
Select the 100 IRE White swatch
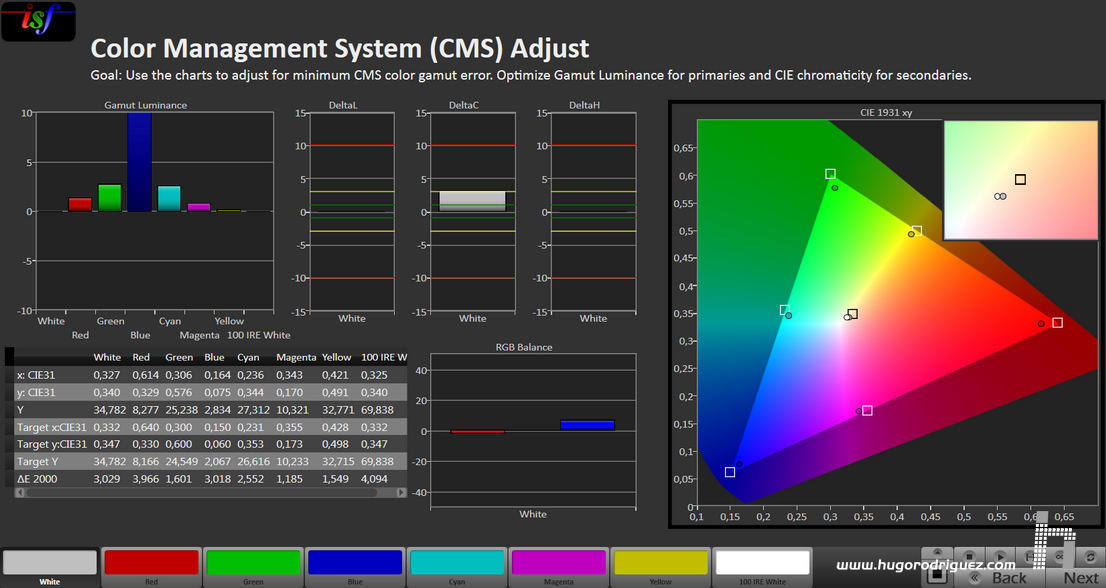pos(762,563)
